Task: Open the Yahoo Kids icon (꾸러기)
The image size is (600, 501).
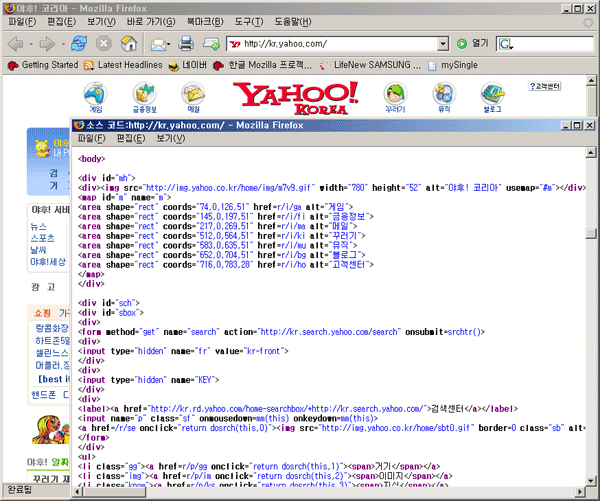Action: click(395, 97)
